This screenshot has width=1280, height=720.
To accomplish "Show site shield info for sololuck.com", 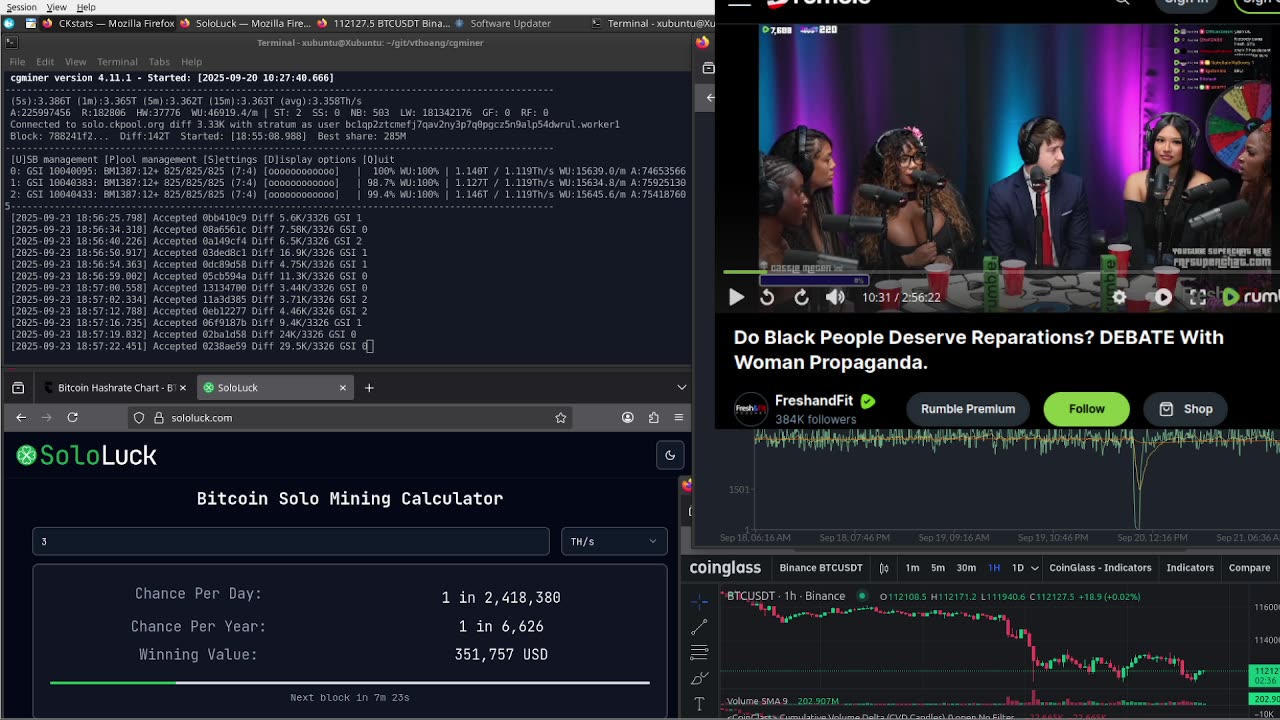I will [139, 417].
